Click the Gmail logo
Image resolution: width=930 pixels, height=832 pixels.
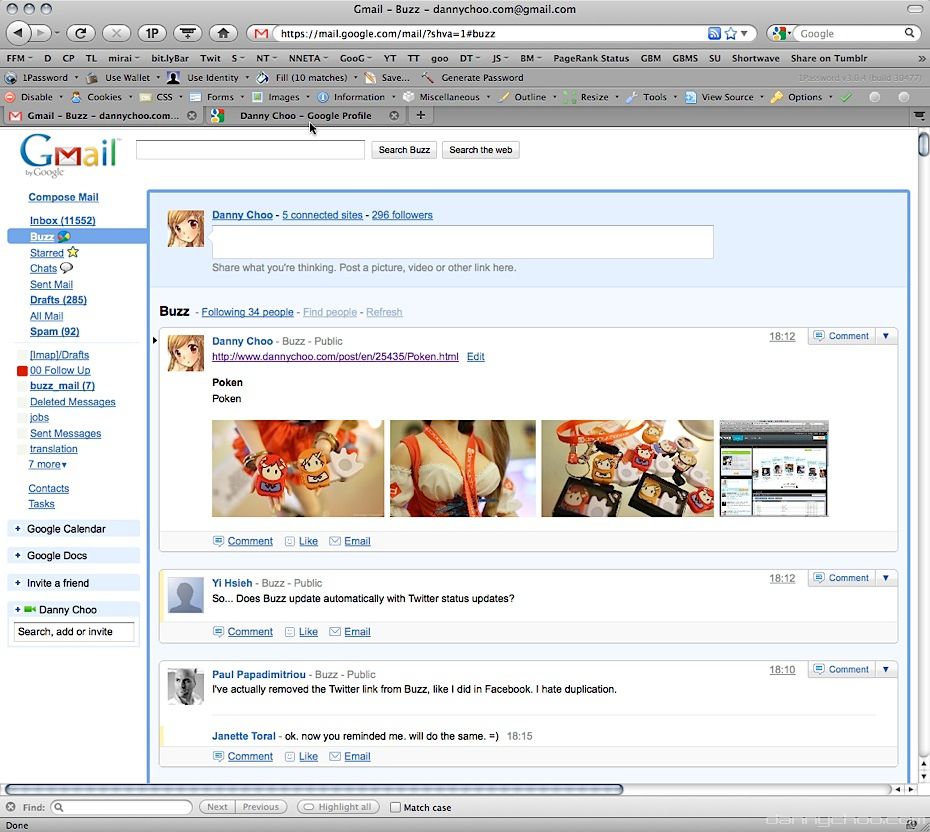pos(68,156)
